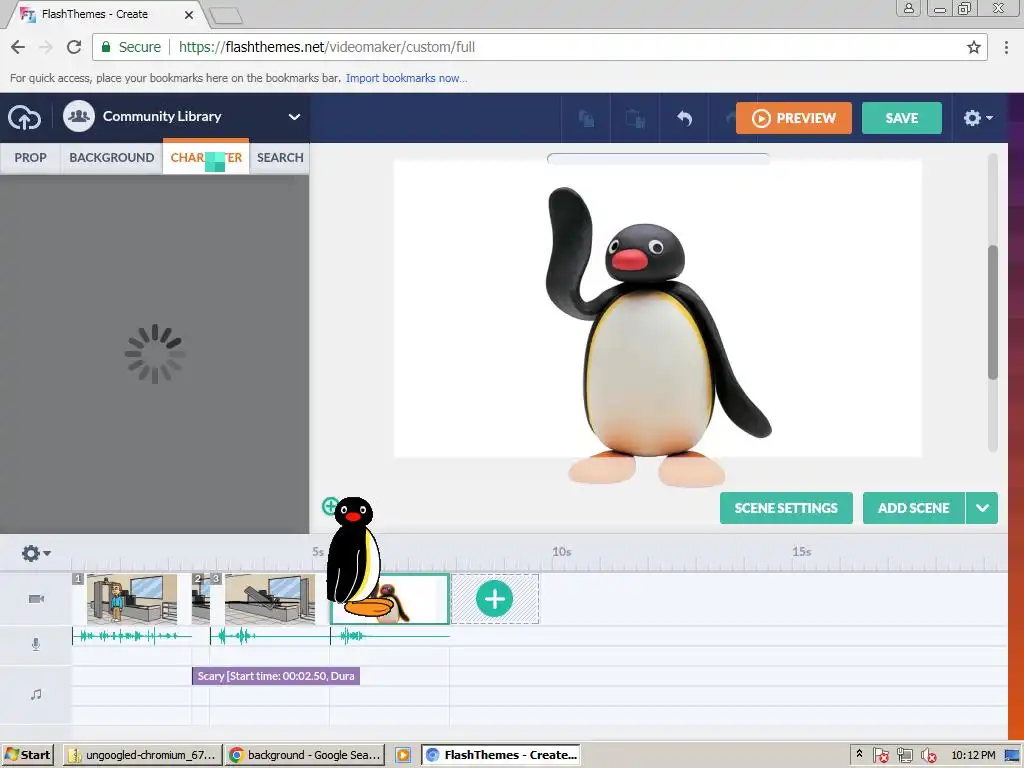The width and height of the screenshot is (1024, 768).
Task: Open the SEARCH tab
Action: coord(280,157)
